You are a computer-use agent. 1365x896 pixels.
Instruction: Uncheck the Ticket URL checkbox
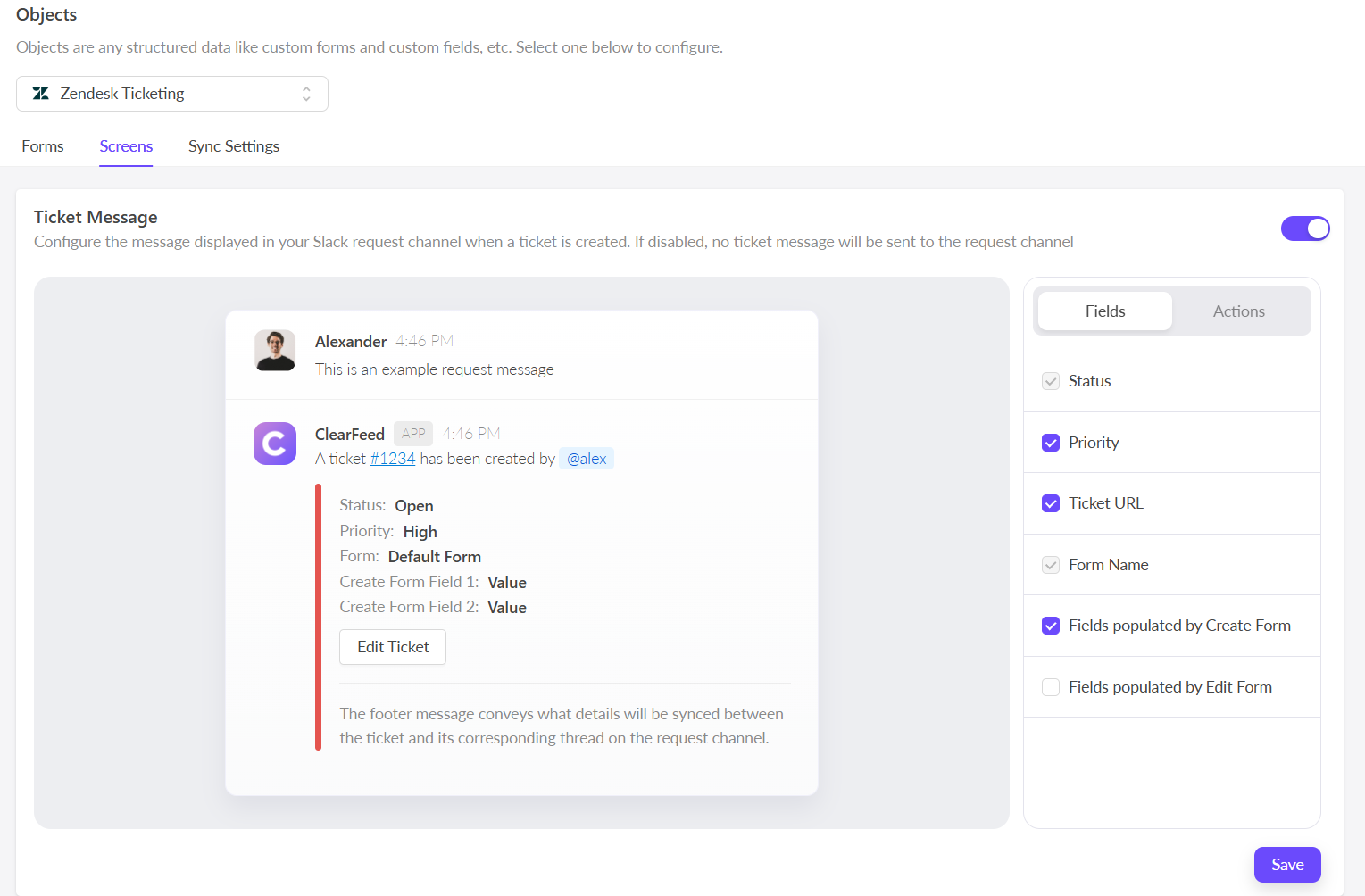click(1051, 503)
